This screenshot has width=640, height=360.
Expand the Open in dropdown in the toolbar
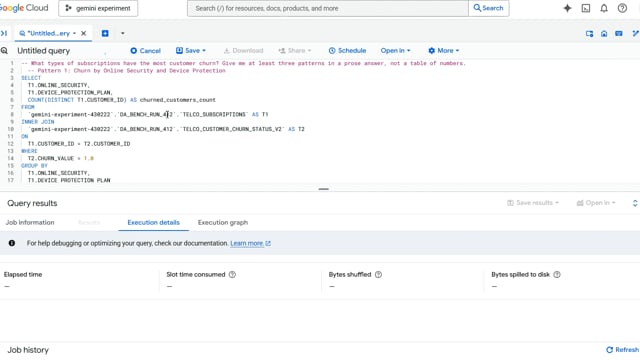tap(395, 51)
